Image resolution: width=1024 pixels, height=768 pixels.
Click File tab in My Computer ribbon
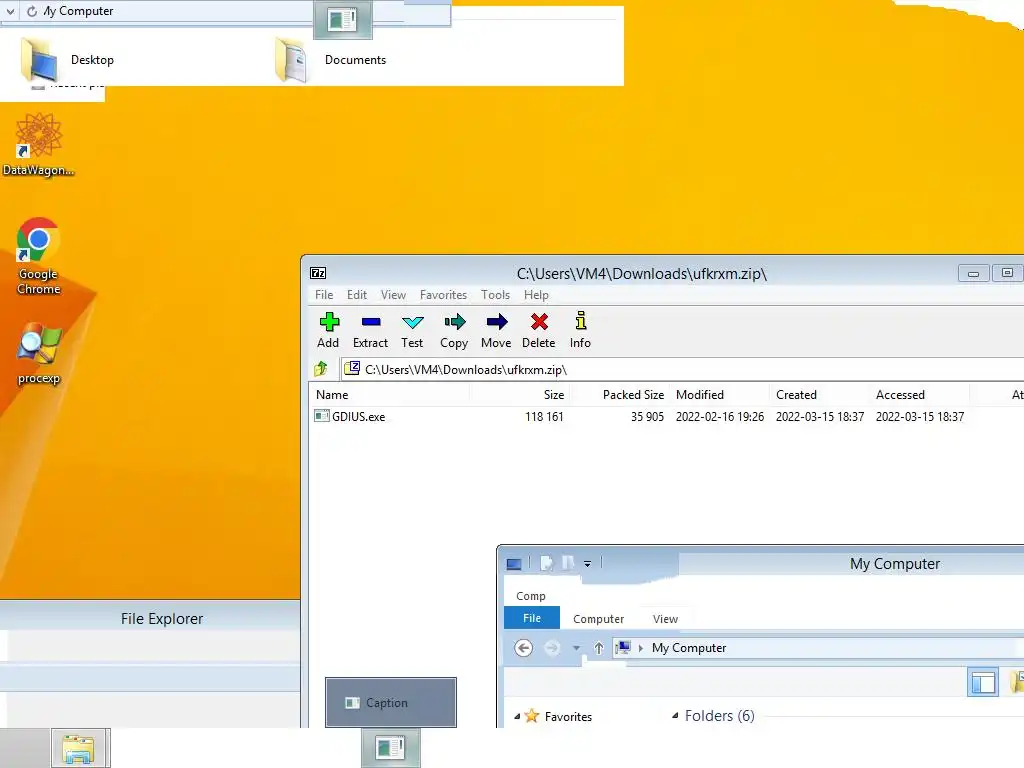532,618
